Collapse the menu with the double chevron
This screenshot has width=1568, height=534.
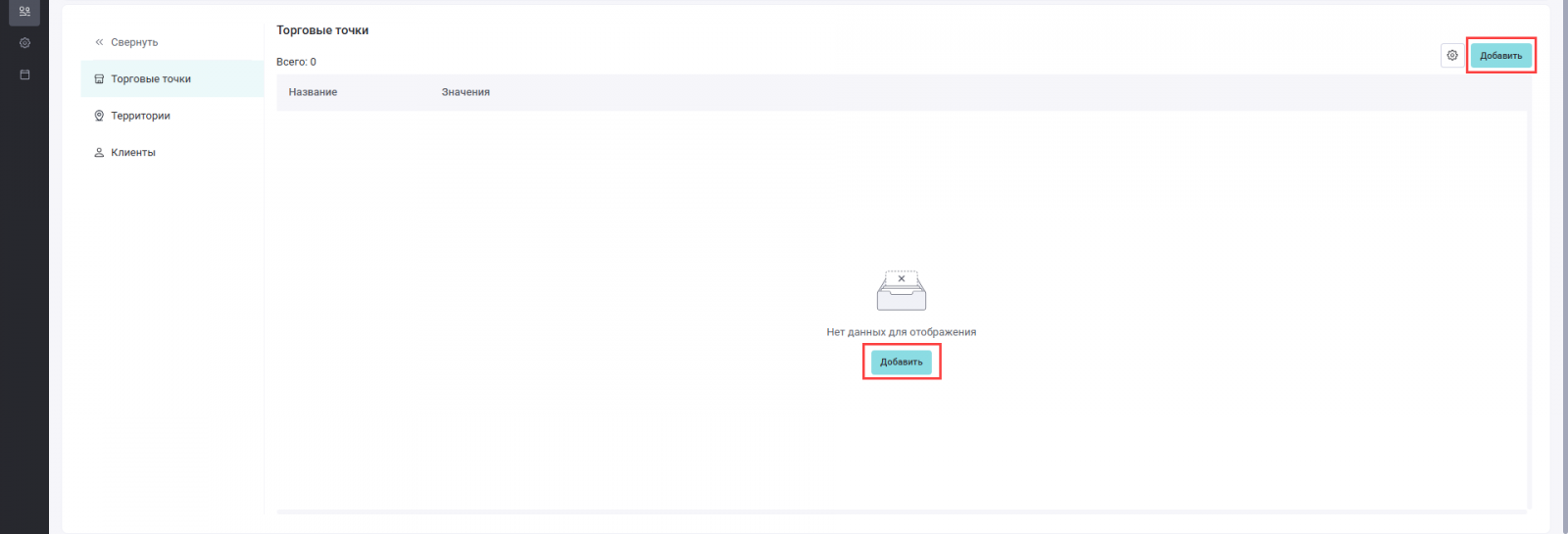coord(99,42)
